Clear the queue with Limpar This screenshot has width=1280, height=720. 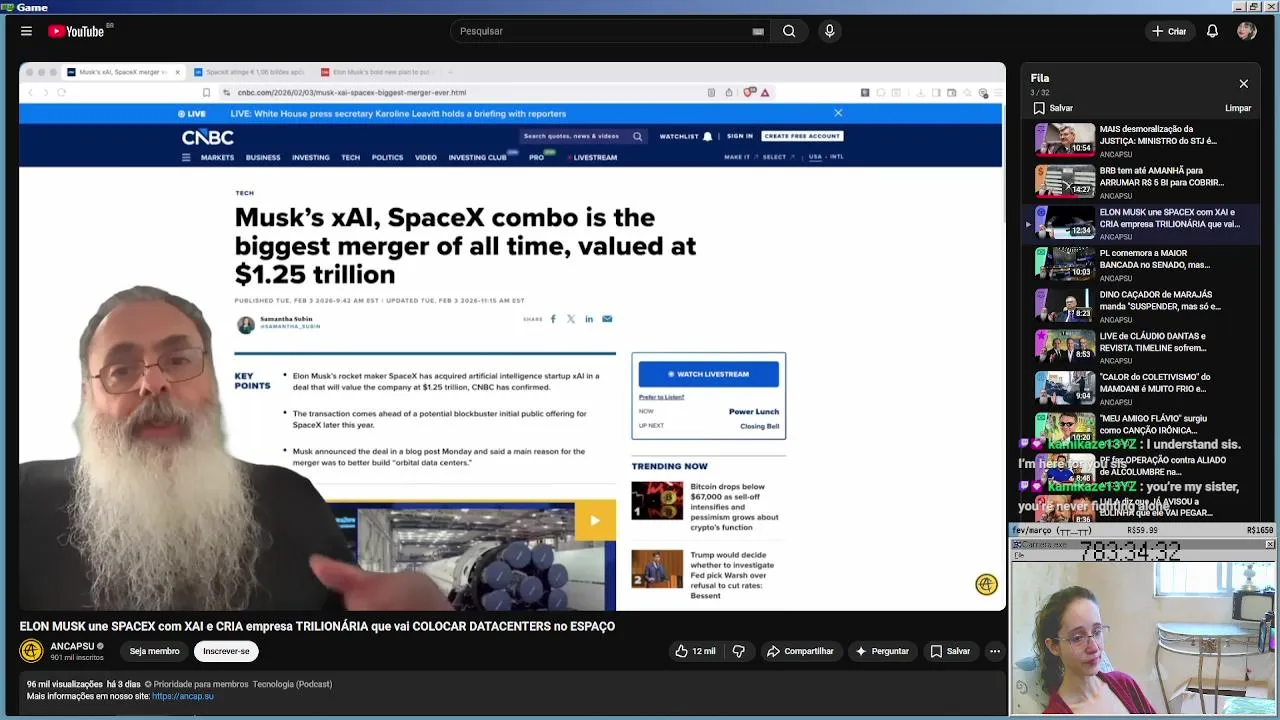pos(1238,108)
